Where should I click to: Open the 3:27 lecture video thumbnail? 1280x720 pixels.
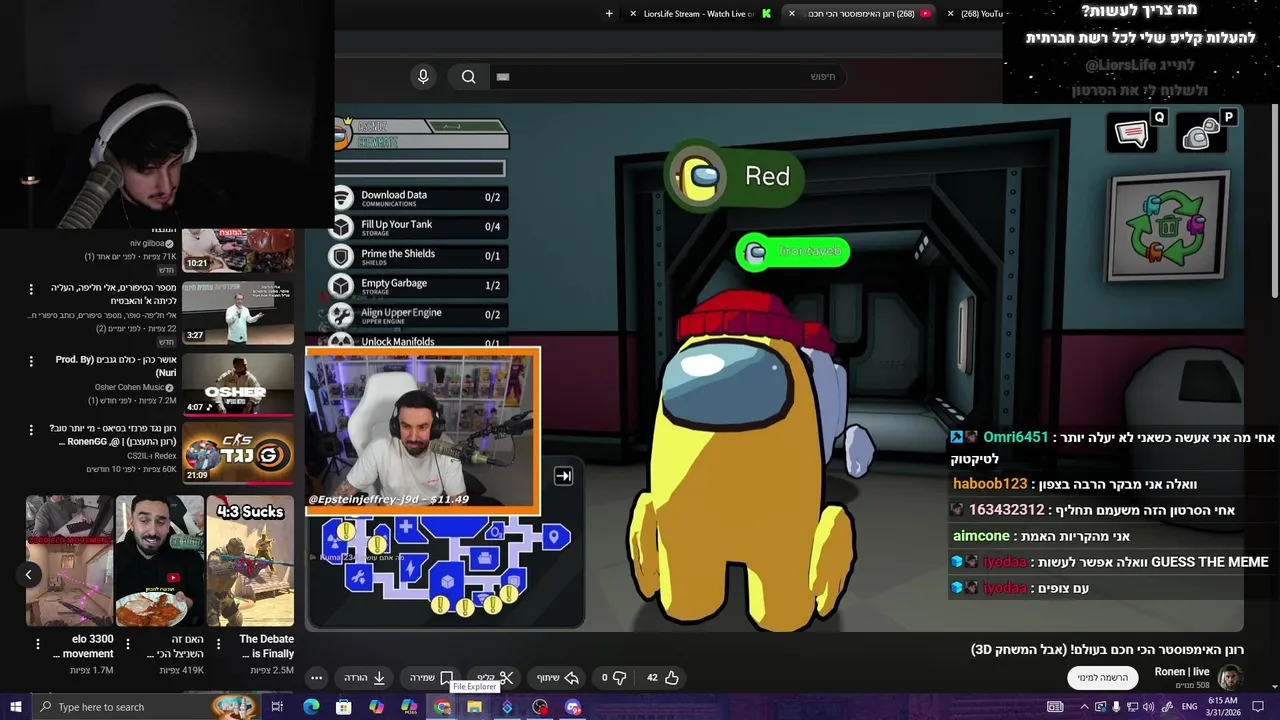(238, 313)
